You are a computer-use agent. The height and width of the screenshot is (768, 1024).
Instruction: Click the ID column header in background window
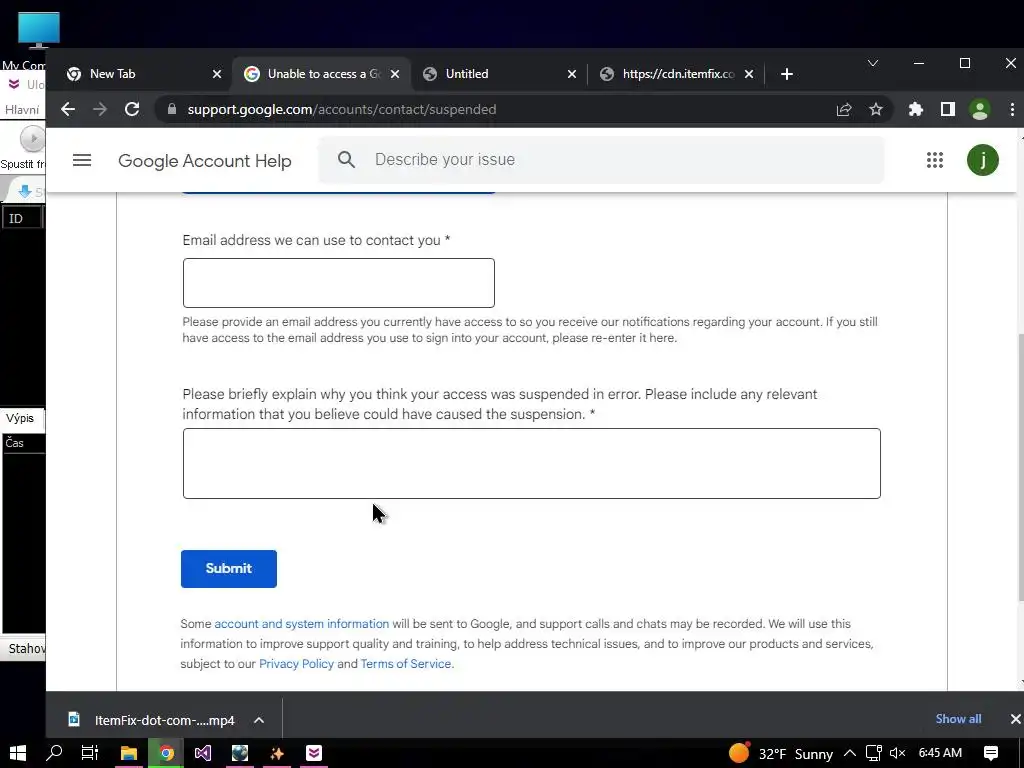tap(22, 218)
